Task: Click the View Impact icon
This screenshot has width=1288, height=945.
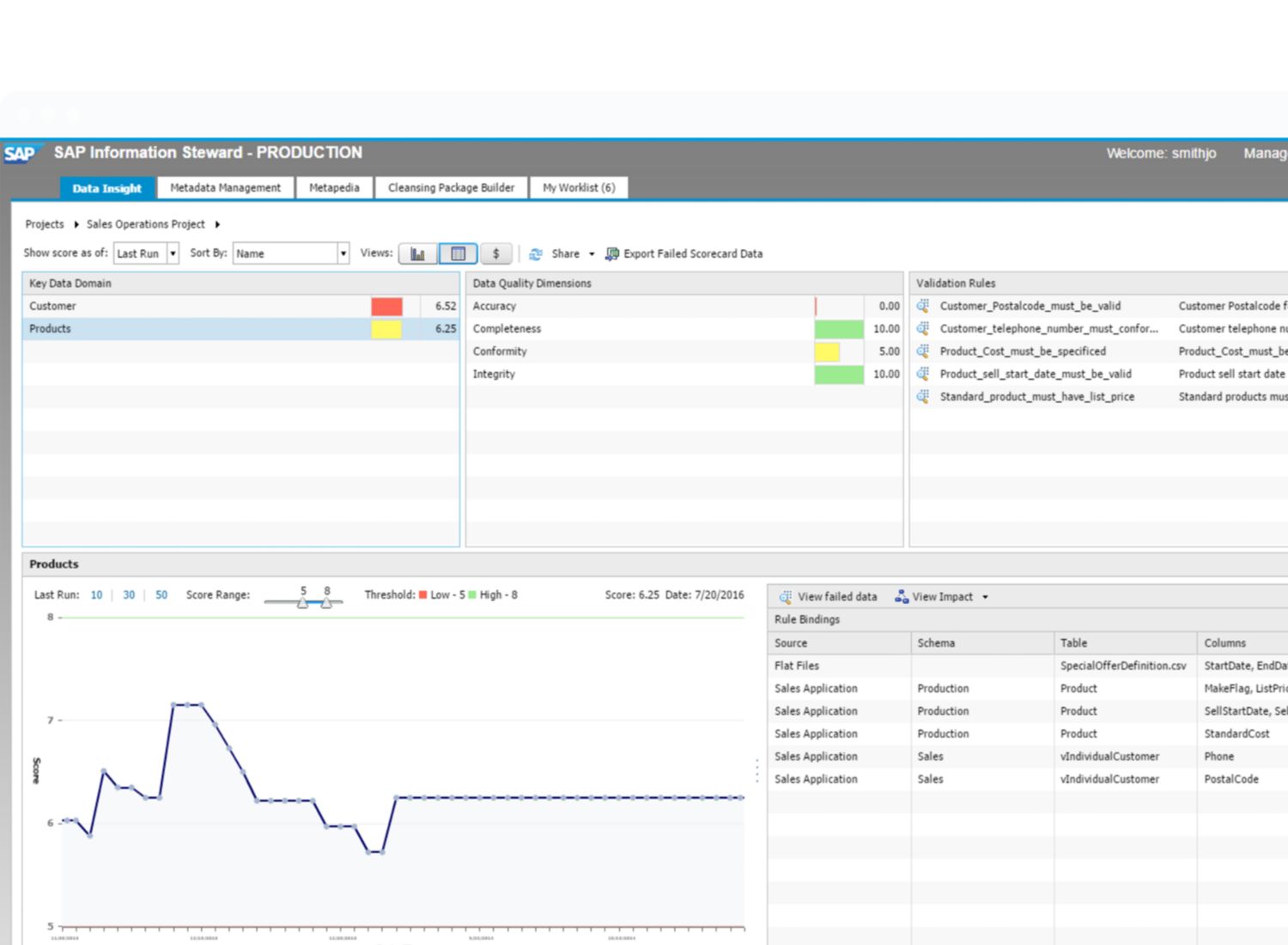Action: click(x=902, y=597)
